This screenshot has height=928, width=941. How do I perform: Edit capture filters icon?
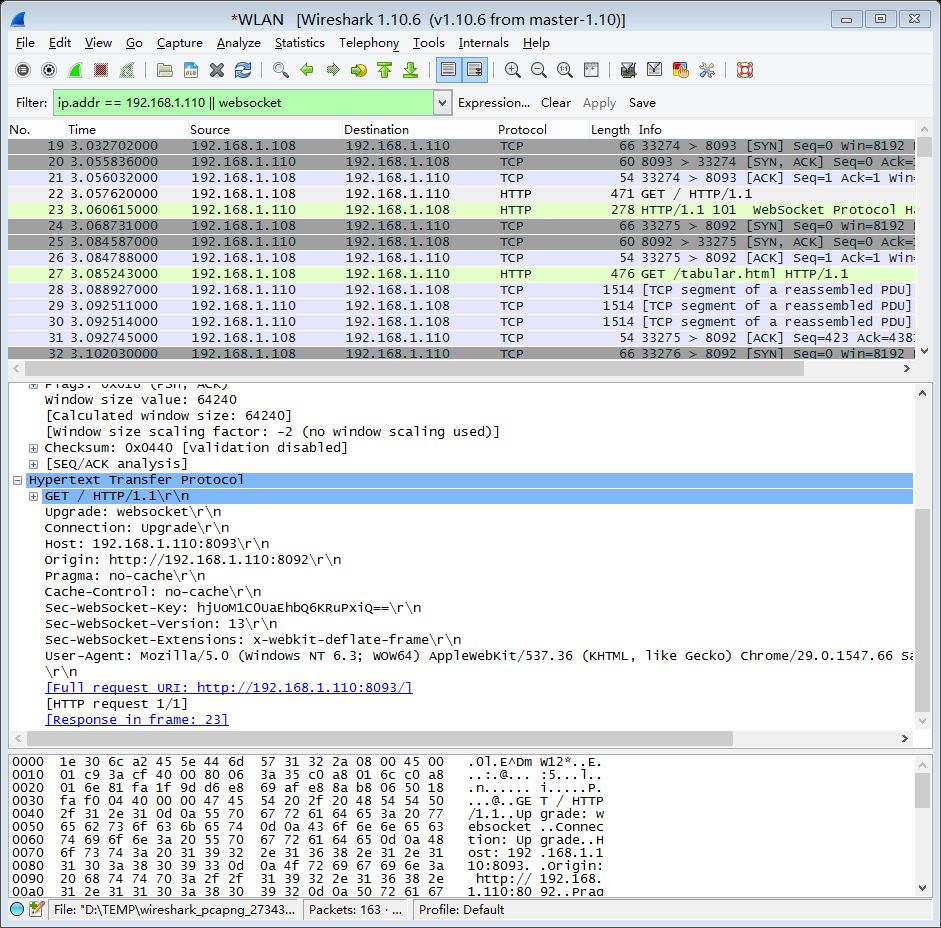click(628, 70)
